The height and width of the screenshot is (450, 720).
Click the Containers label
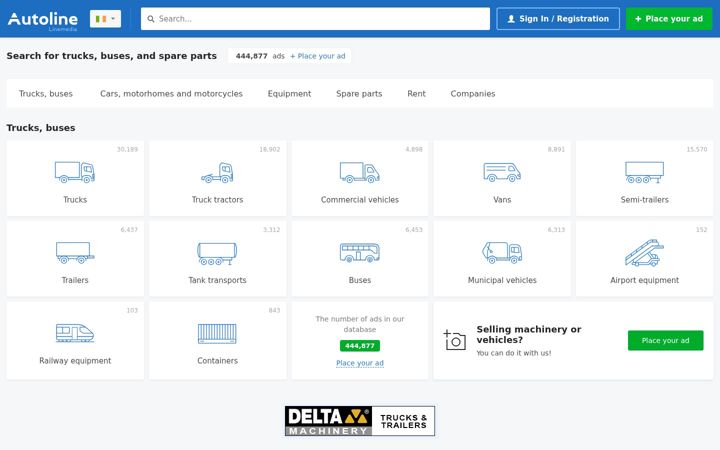click(x=217, y=361)
